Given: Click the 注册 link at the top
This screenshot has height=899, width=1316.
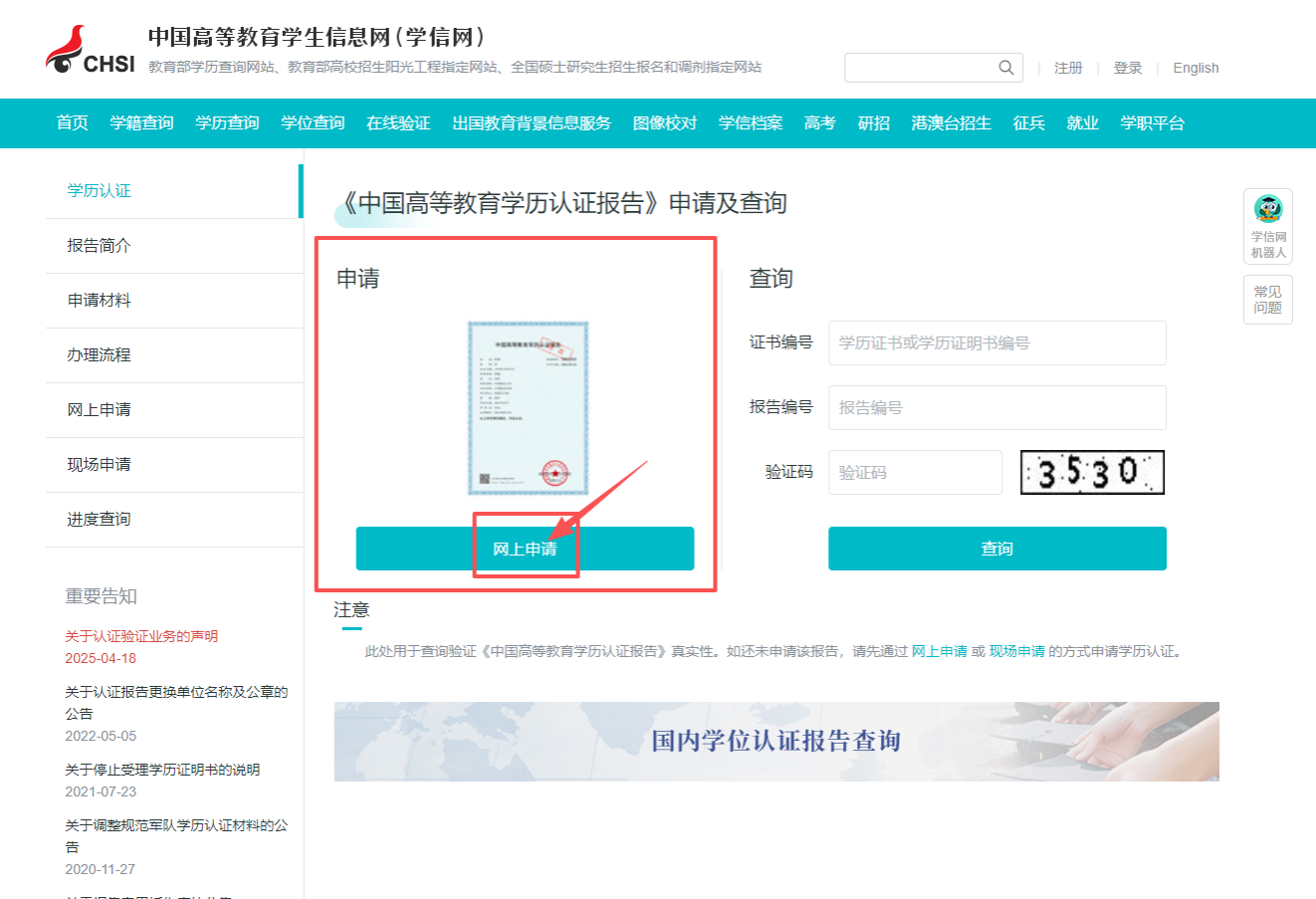Looking at the screenshot, I should point(1068,68).
